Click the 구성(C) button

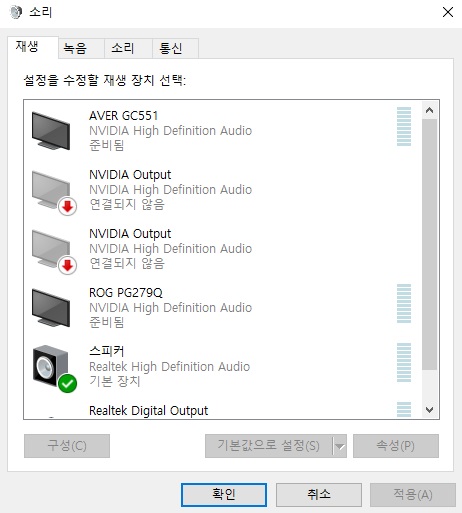[x=67, y=446]
